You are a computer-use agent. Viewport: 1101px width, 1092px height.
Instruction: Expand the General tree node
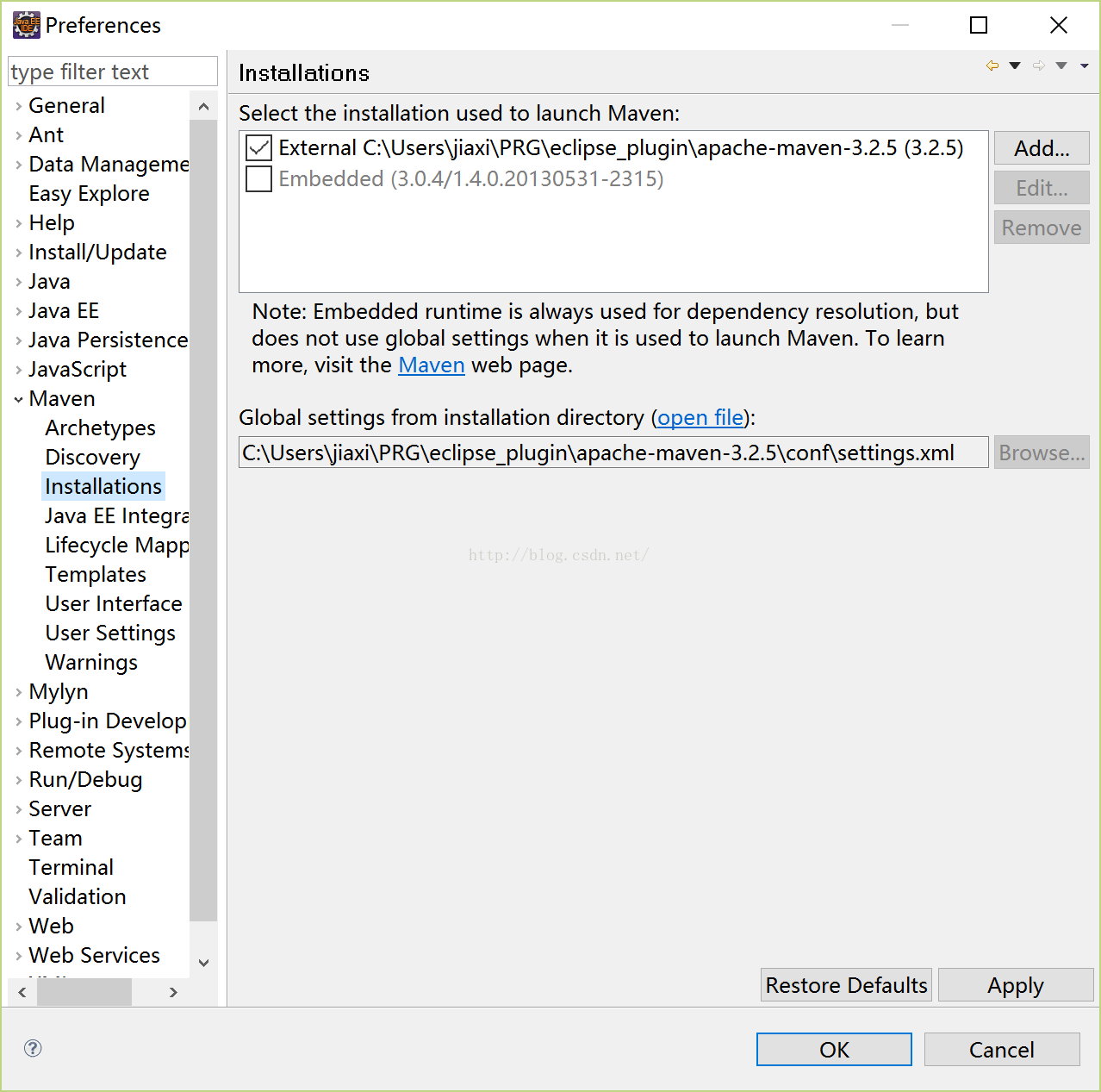point(19,106)
